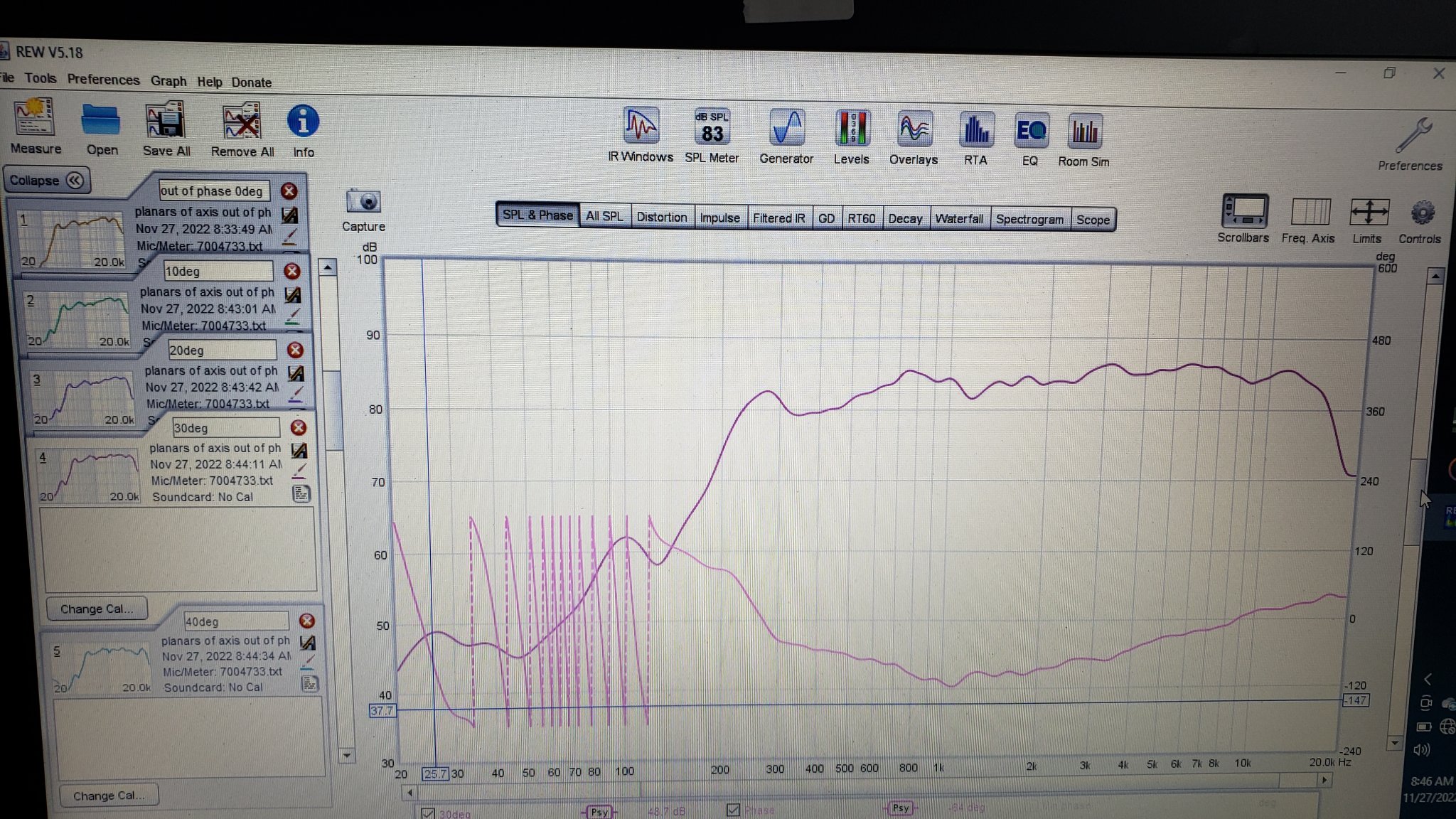The width and height of the screenshot is (1456, 819).
Task: Open the Levels meter
Action: 852,129
